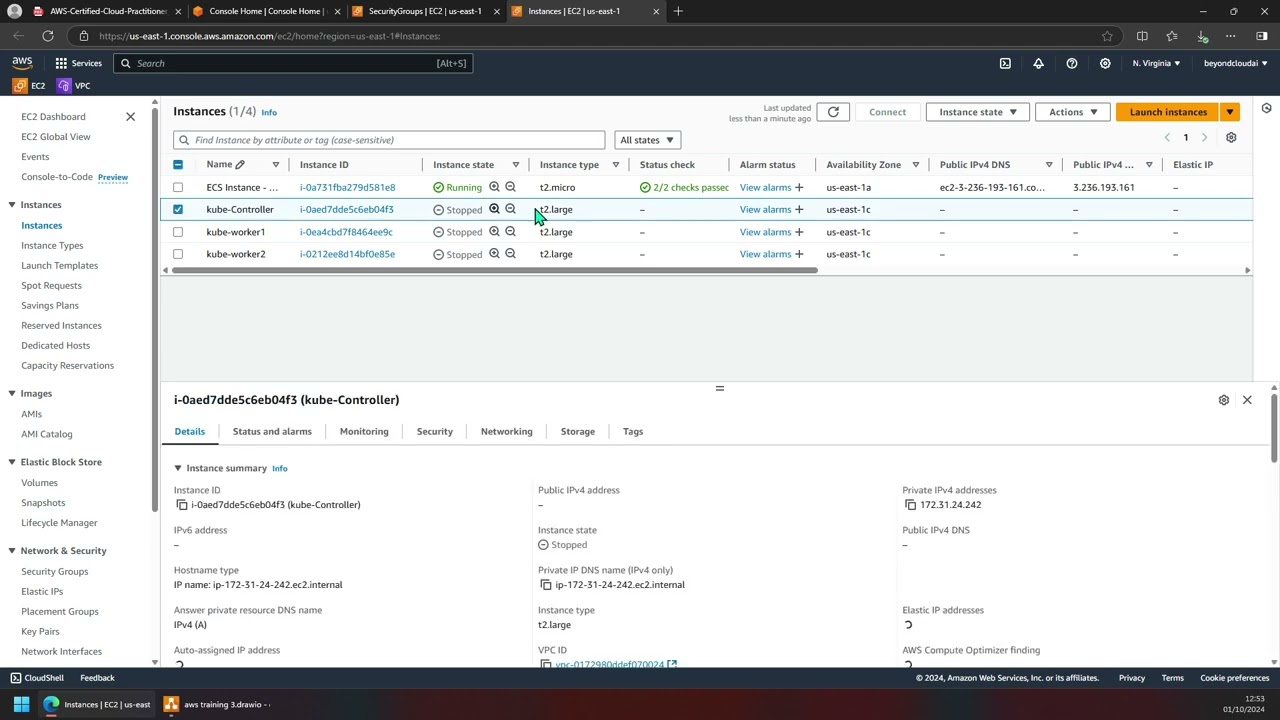The width and height of the screenshot is (1280, 720).
Task: Open instances table preferences gear
Action: tap(1231, 138)
